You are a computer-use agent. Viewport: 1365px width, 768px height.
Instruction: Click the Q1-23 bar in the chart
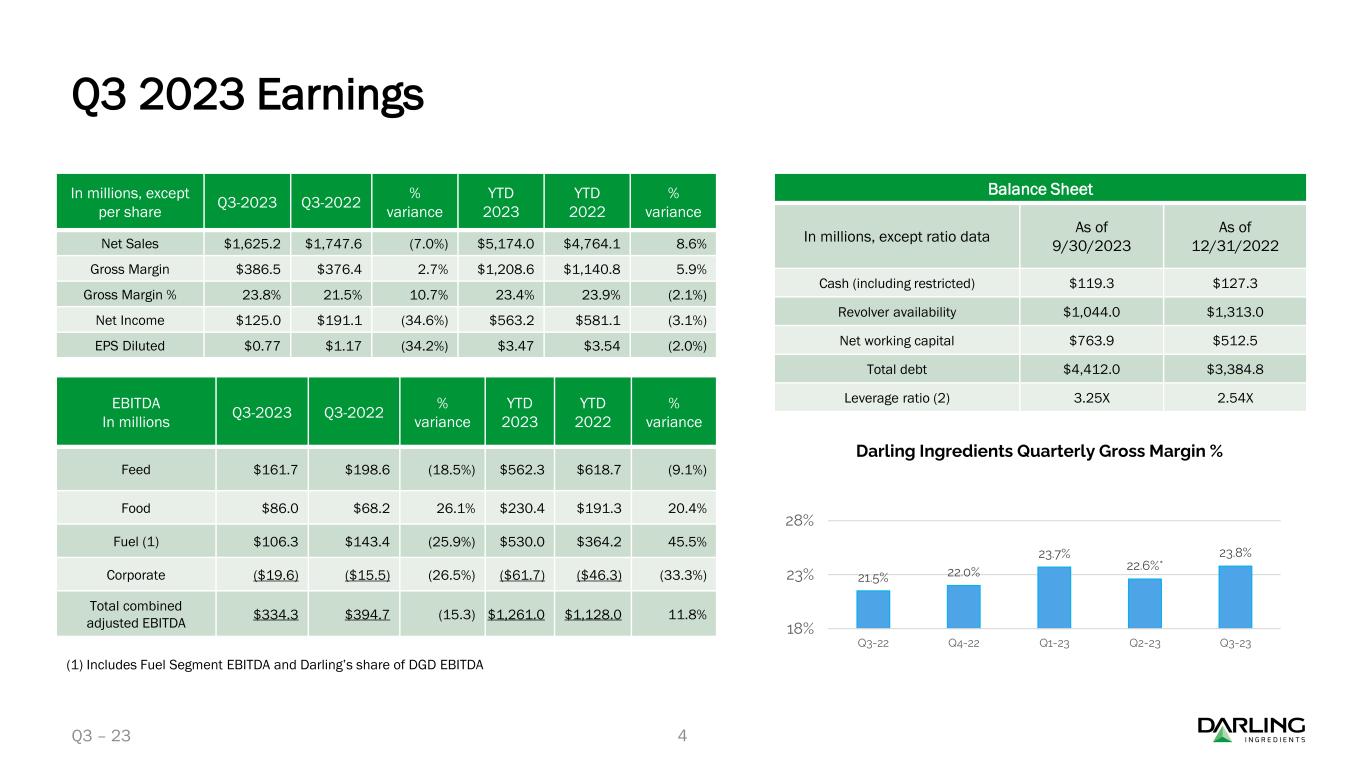pyautogui.click(x=1054, y=597)
